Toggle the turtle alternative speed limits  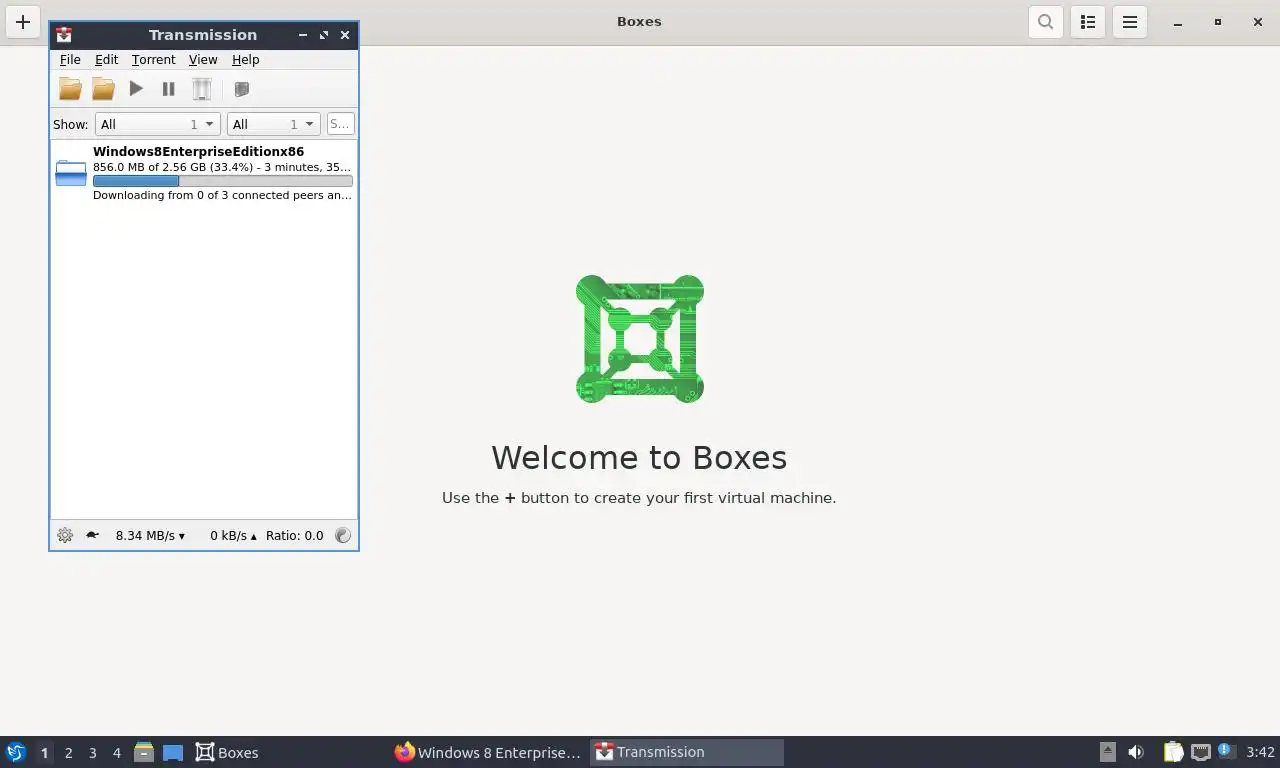tap(92, 535)
